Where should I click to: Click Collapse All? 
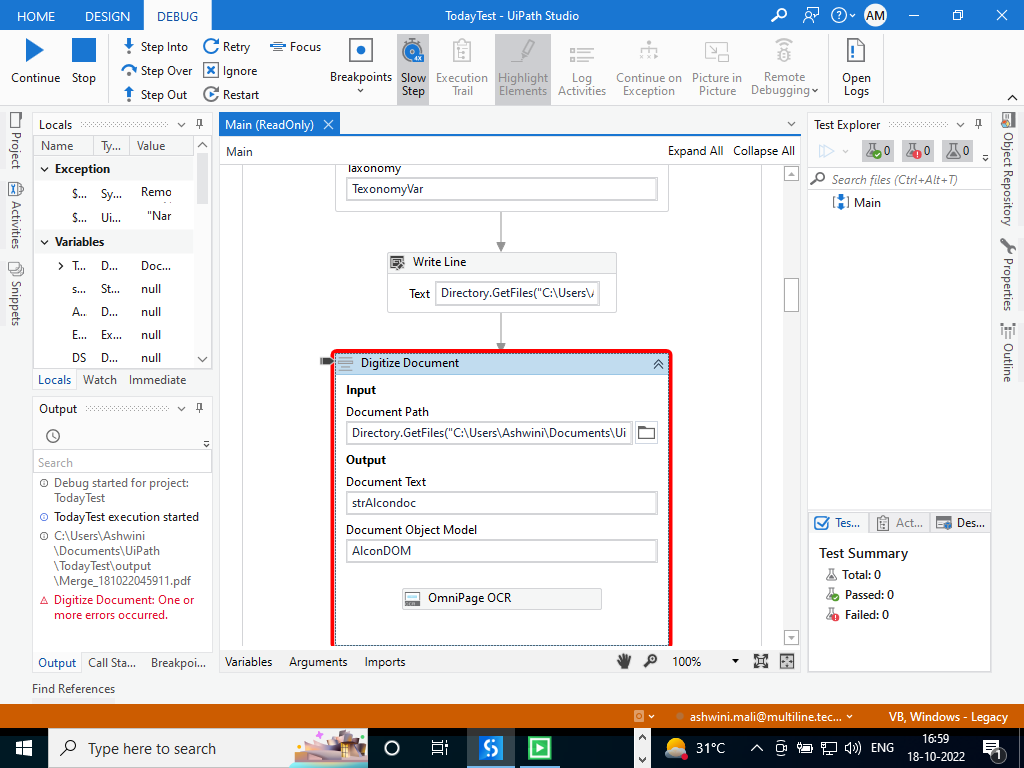(763, 151)
